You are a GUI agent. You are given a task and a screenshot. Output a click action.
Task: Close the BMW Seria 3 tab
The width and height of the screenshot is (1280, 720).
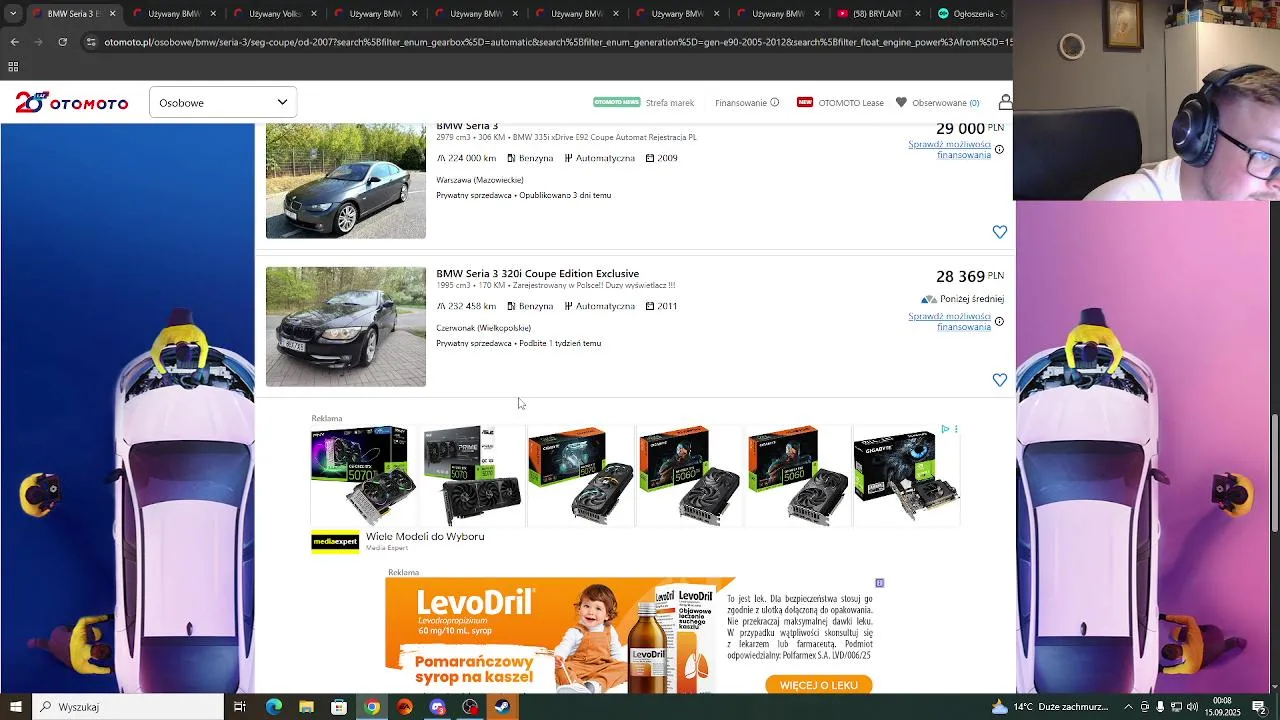[112, 14]
